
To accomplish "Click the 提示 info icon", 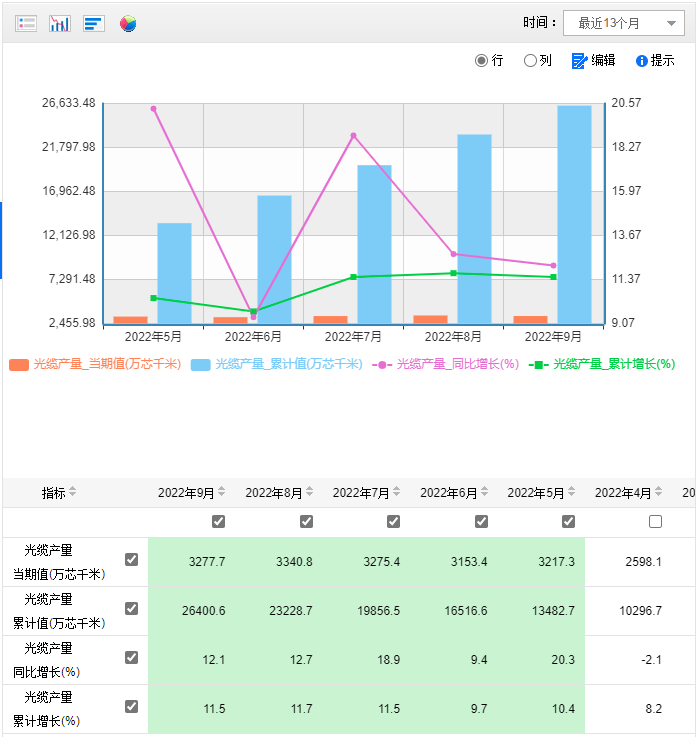I will pyautogui.click(x=642, y=61).
